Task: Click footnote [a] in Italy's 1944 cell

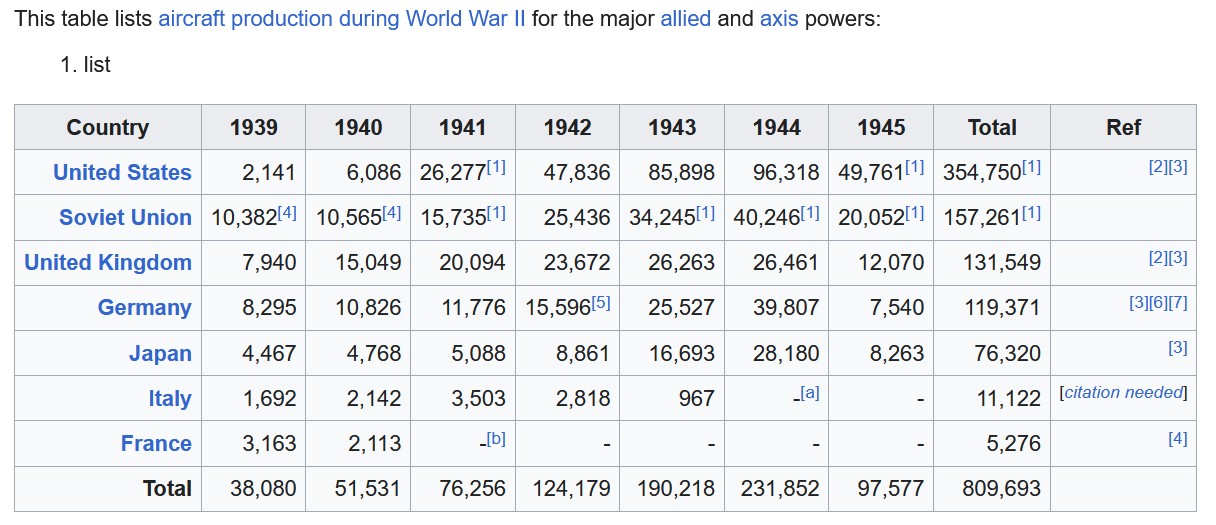Action: pyautogui.click(x=809, y=392)
